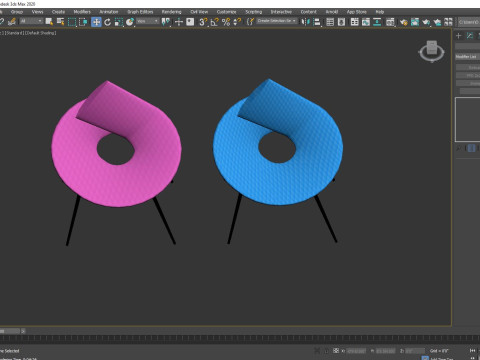Open the Customize menu
480x360 pixels.
(226, 12)
